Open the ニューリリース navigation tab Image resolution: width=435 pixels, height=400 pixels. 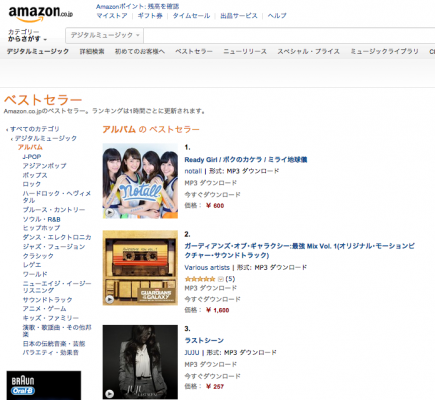(x=245, y=51)
